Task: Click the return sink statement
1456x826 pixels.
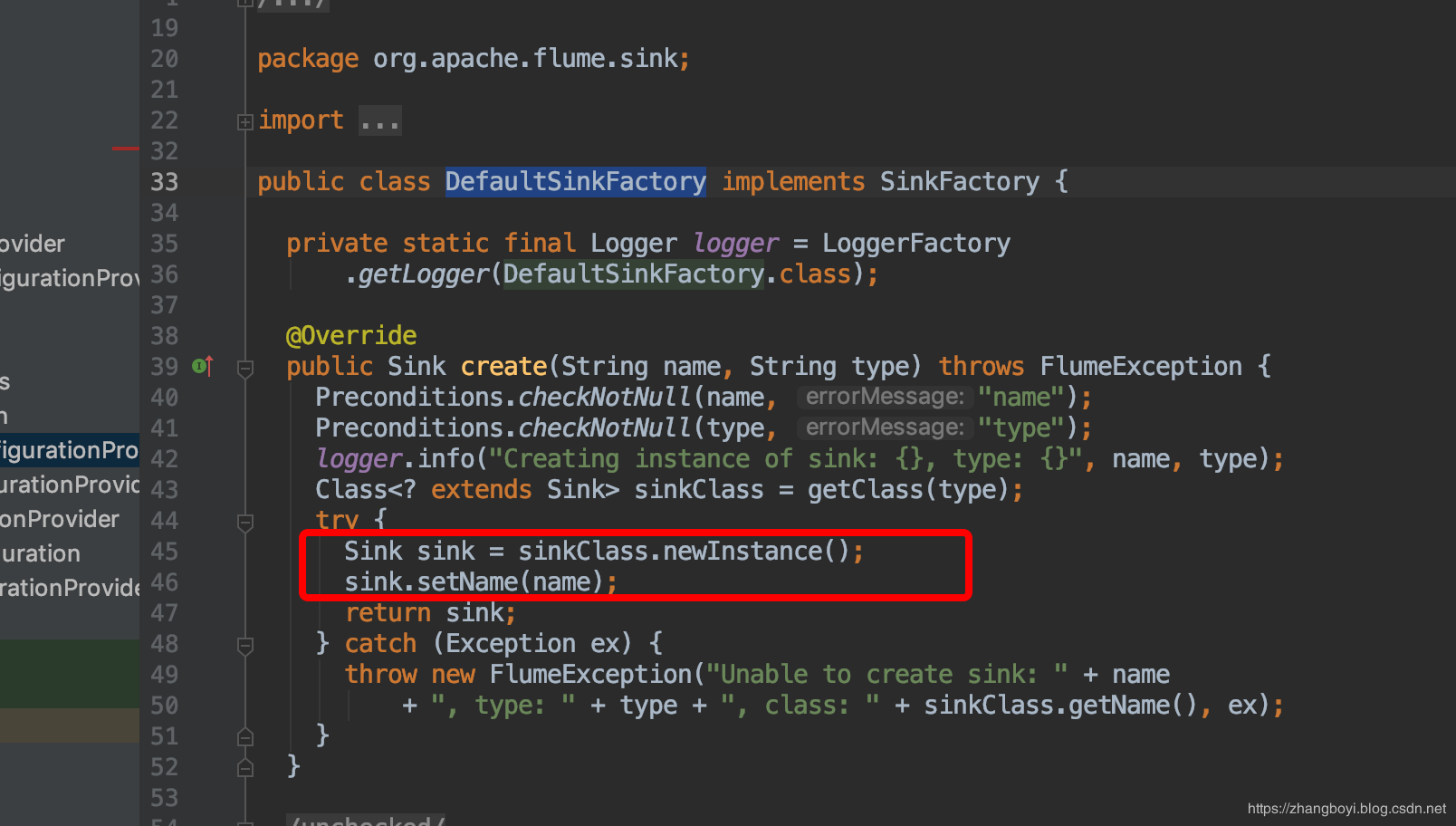Action: [x=430, y=612]
